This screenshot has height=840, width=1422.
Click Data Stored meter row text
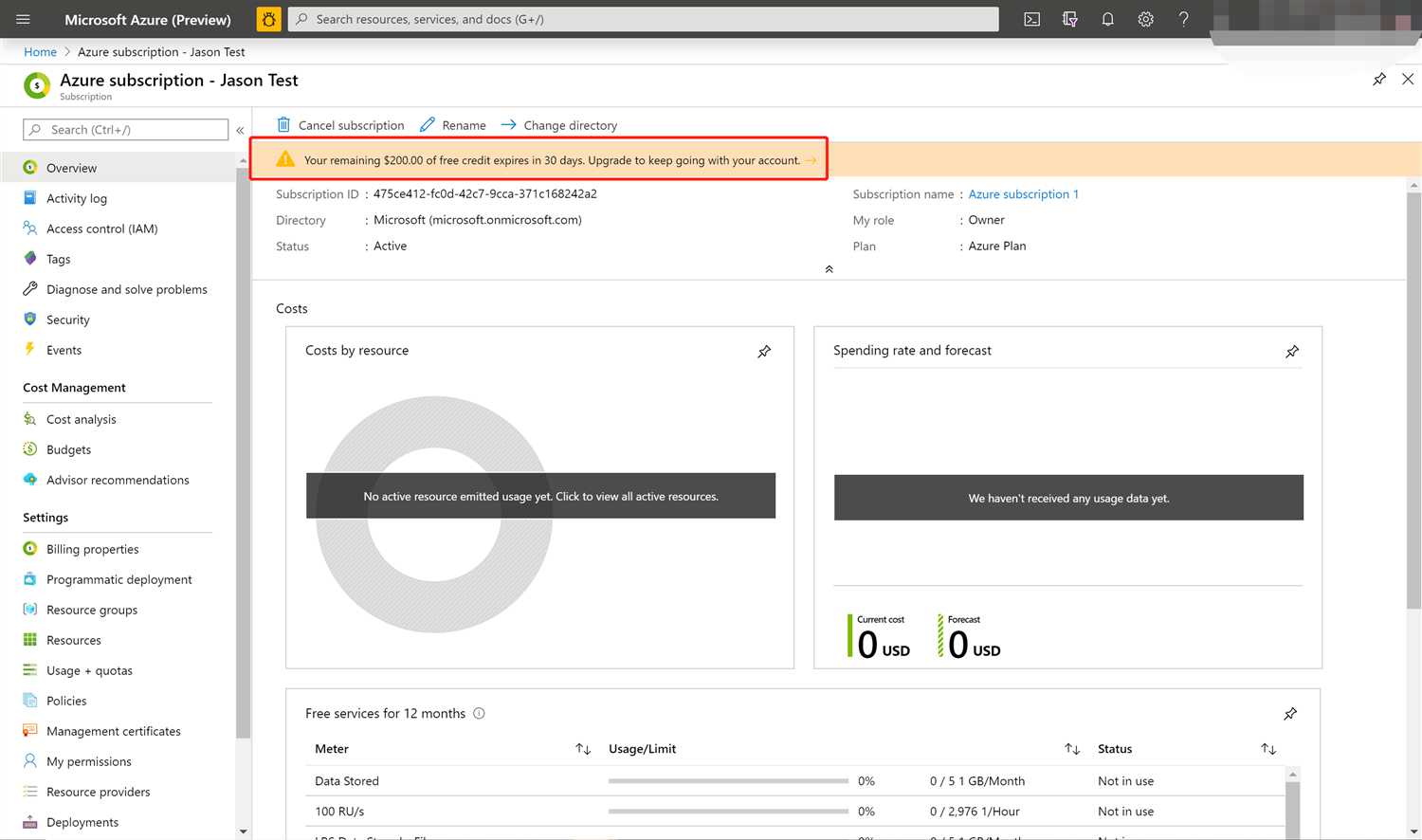(x=347, y=781)
